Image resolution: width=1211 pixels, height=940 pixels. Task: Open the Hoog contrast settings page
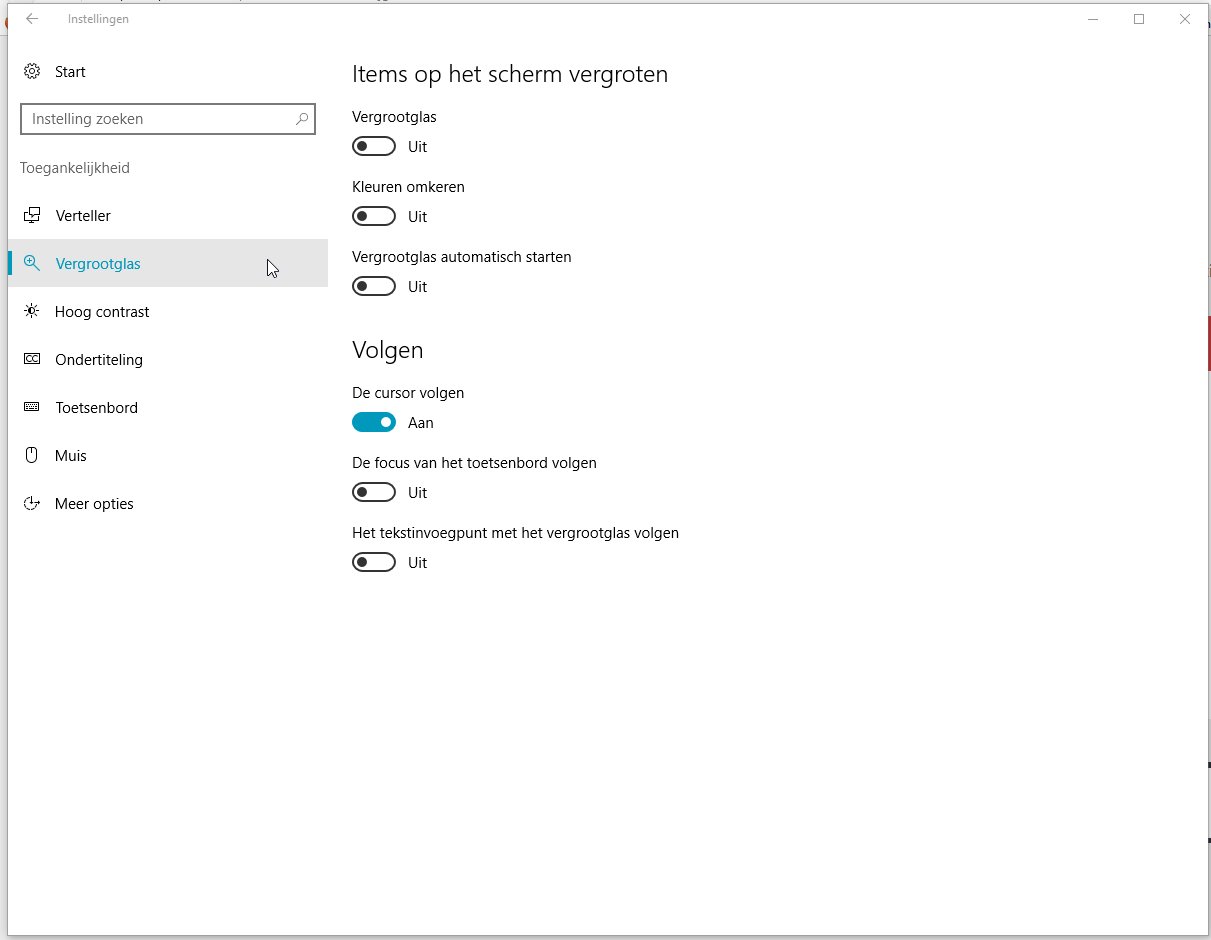pos(102,312)
